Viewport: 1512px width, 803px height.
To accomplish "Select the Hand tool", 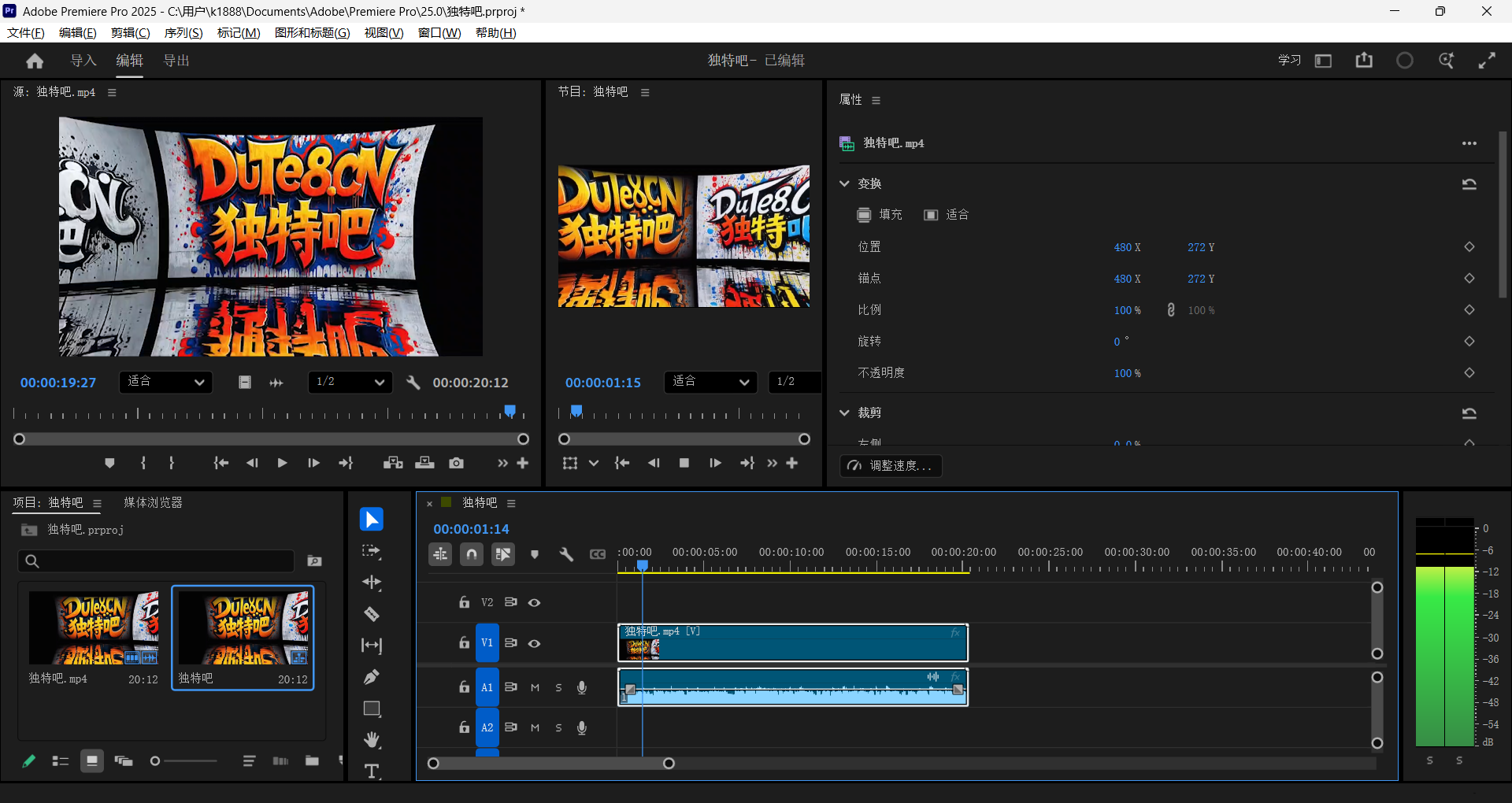I will (x=371, y=739).
